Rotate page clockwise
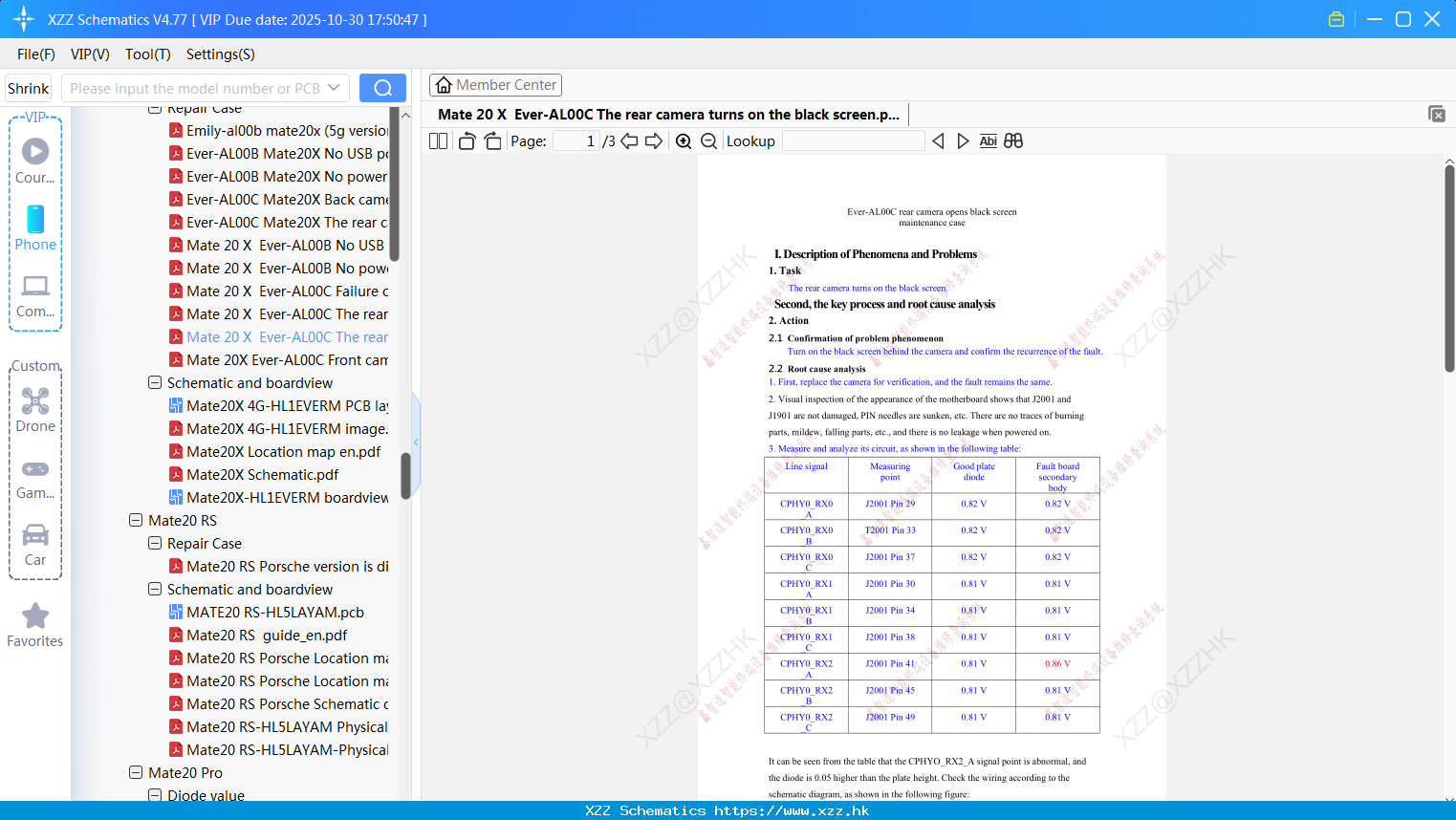This screenshot has width=1456, height=820. tap(492, 140)
